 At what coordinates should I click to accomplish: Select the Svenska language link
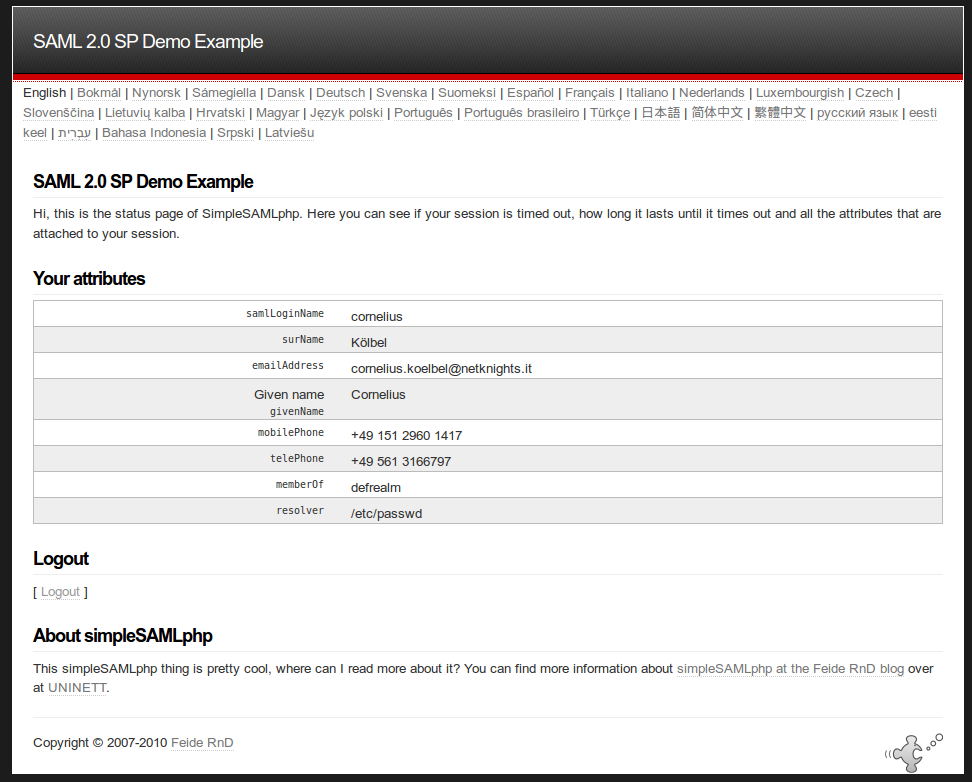pos(401,93)
